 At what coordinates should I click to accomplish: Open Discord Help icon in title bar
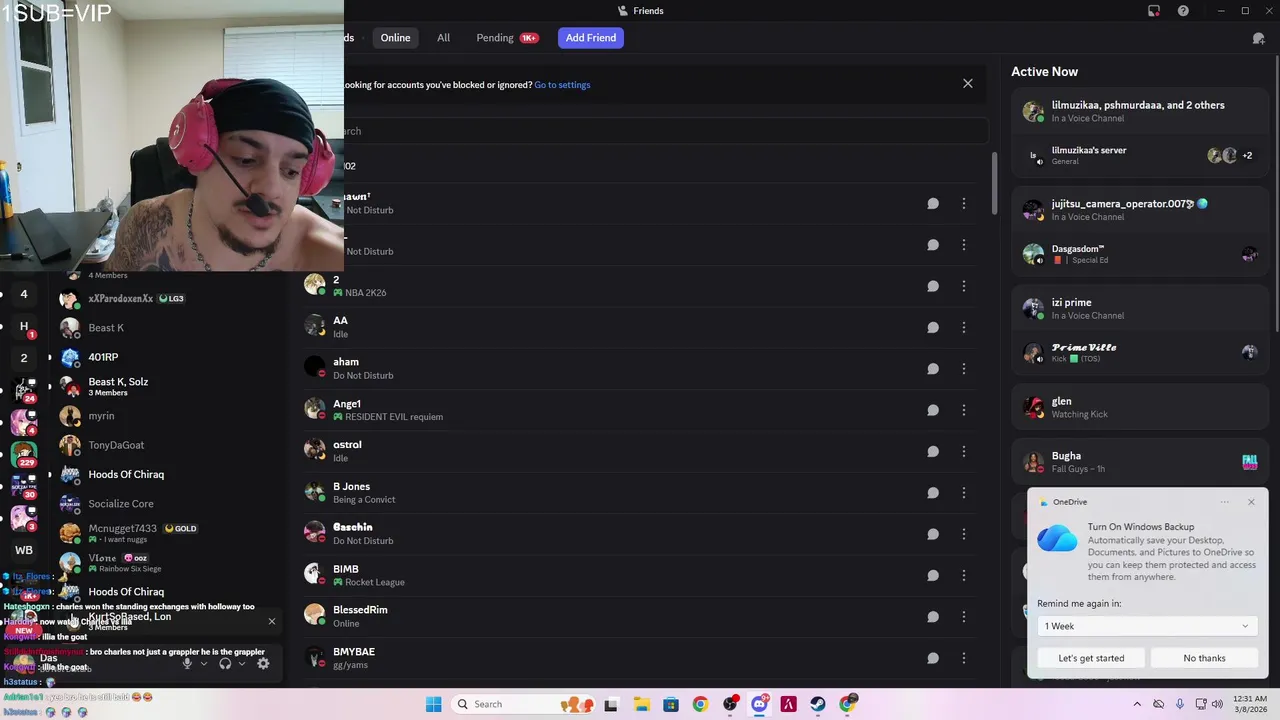click(1183, 11)
